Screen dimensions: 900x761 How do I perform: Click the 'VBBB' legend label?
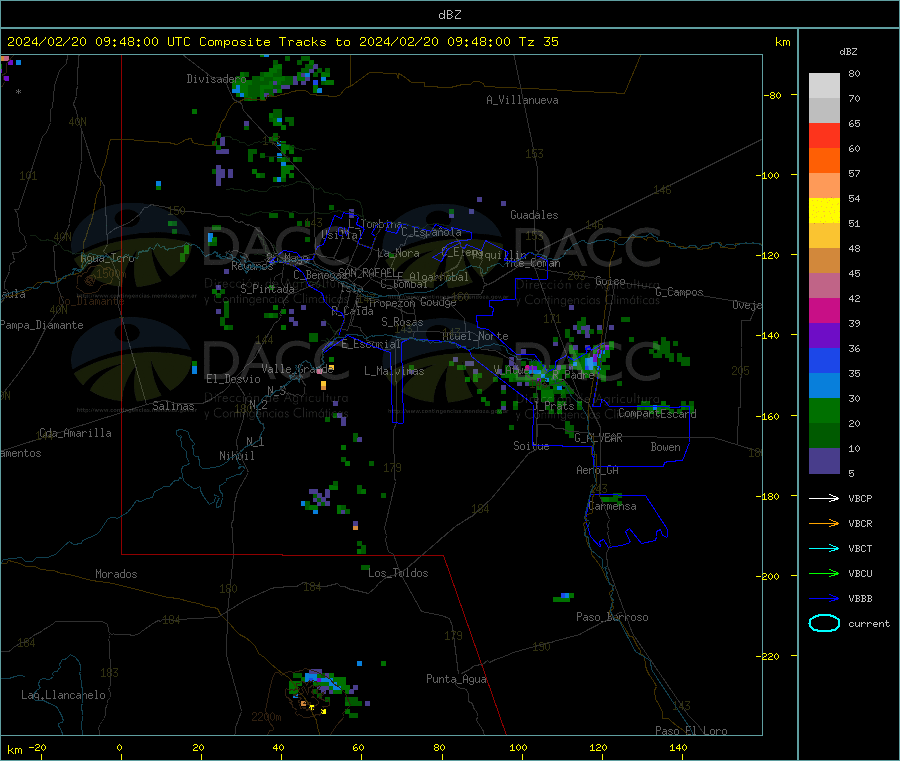(x=860, y=598)
